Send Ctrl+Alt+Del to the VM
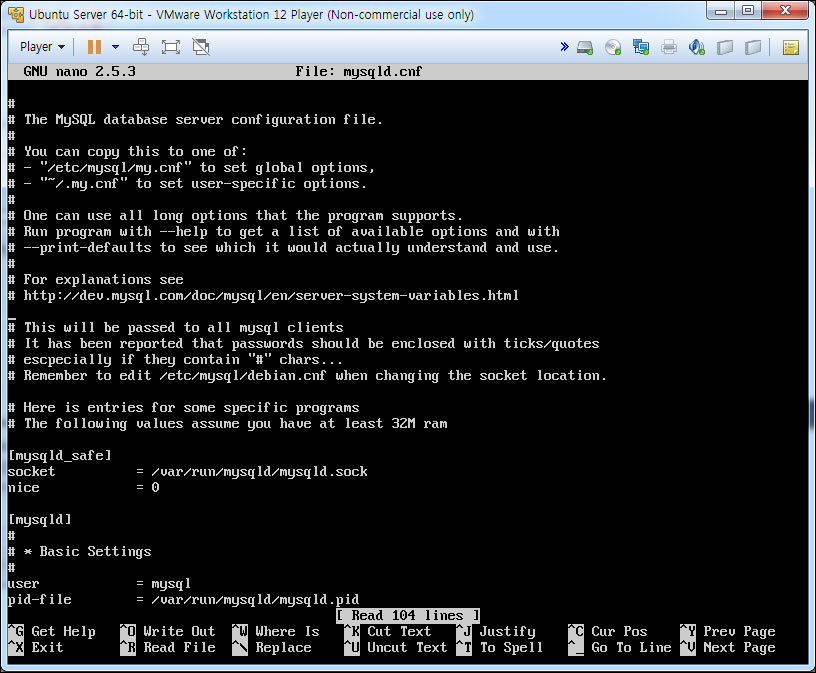 pyautogui.click(x=141, y=47)
